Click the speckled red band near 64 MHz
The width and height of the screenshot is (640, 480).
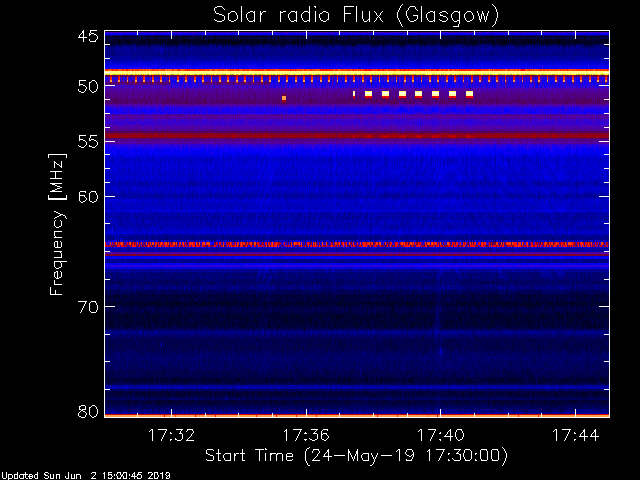(357, 244)
